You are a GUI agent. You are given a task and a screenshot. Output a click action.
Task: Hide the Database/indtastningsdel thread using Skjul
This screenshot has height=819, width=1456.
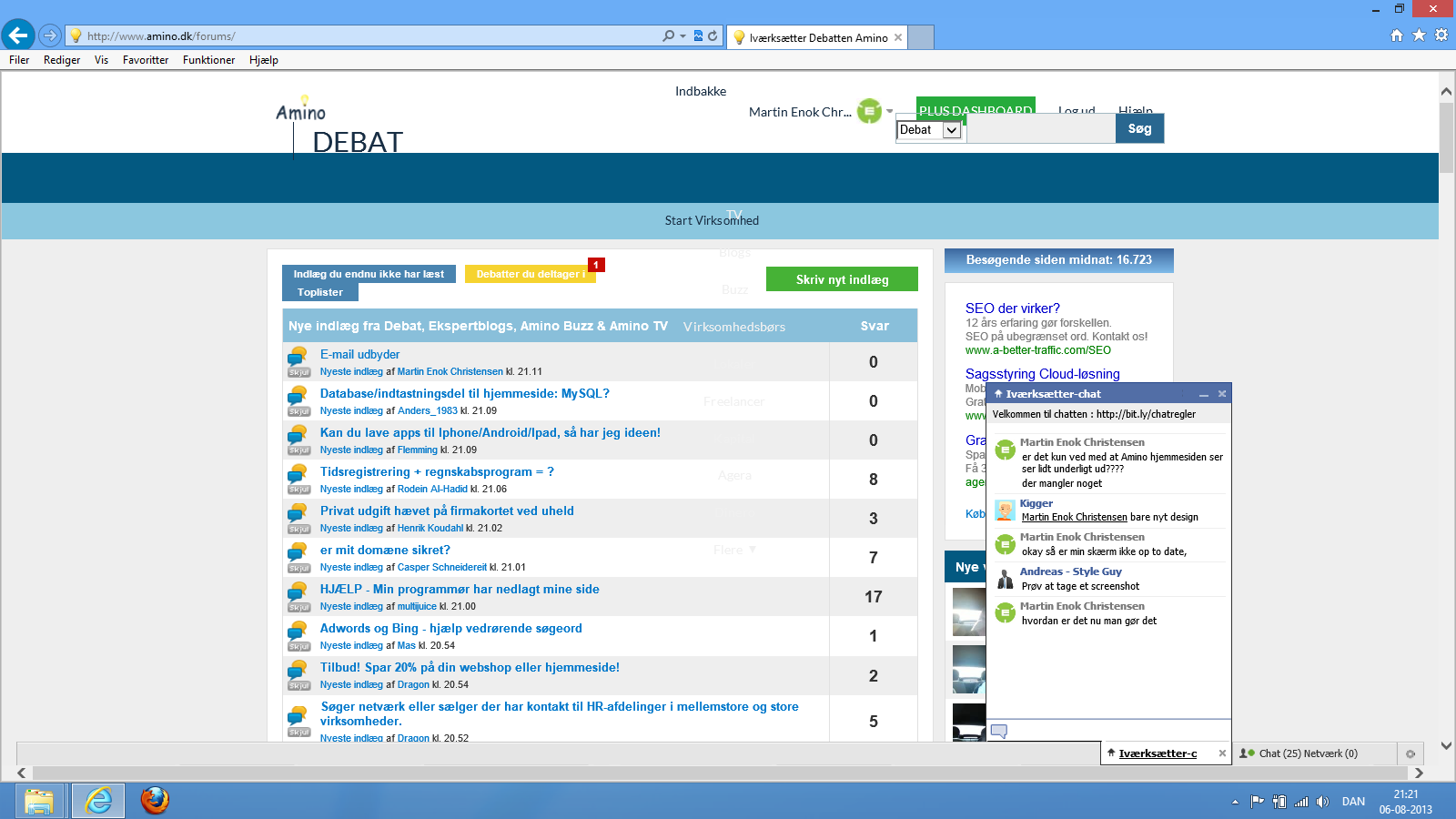(298, 411)
